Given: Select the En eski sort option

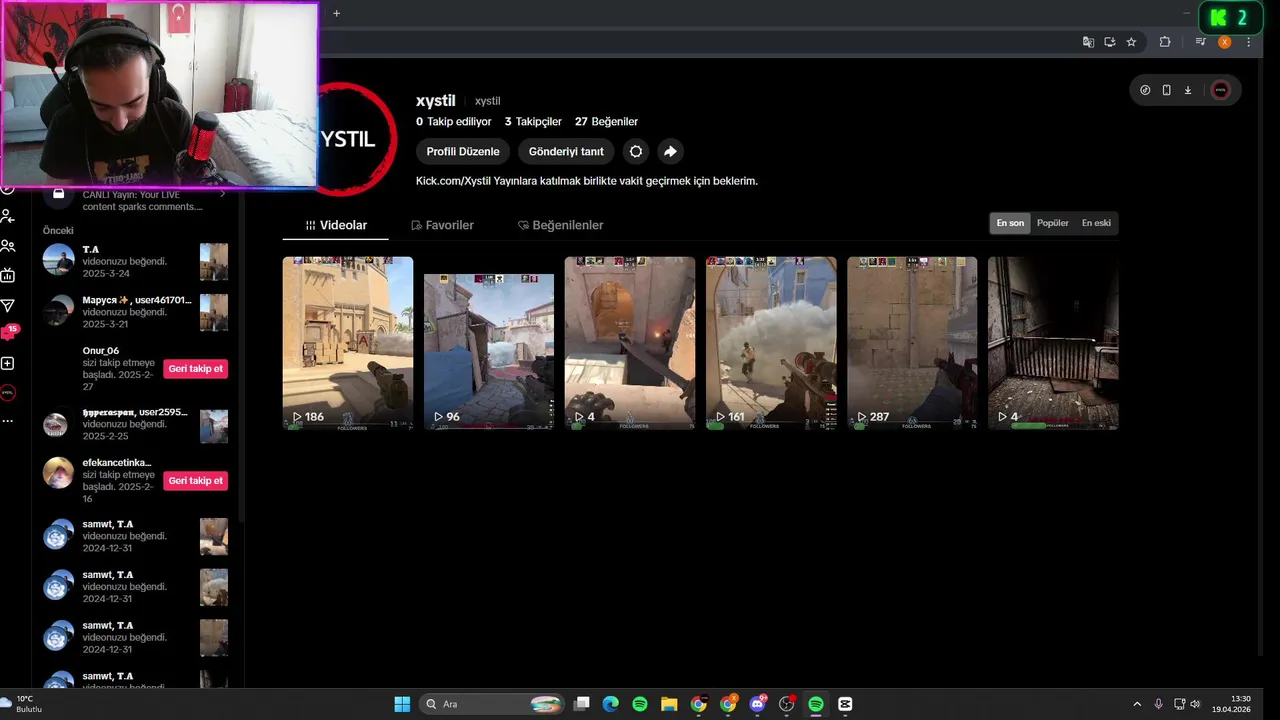Looking at the screenshot, I should [x=1096, y=223].
